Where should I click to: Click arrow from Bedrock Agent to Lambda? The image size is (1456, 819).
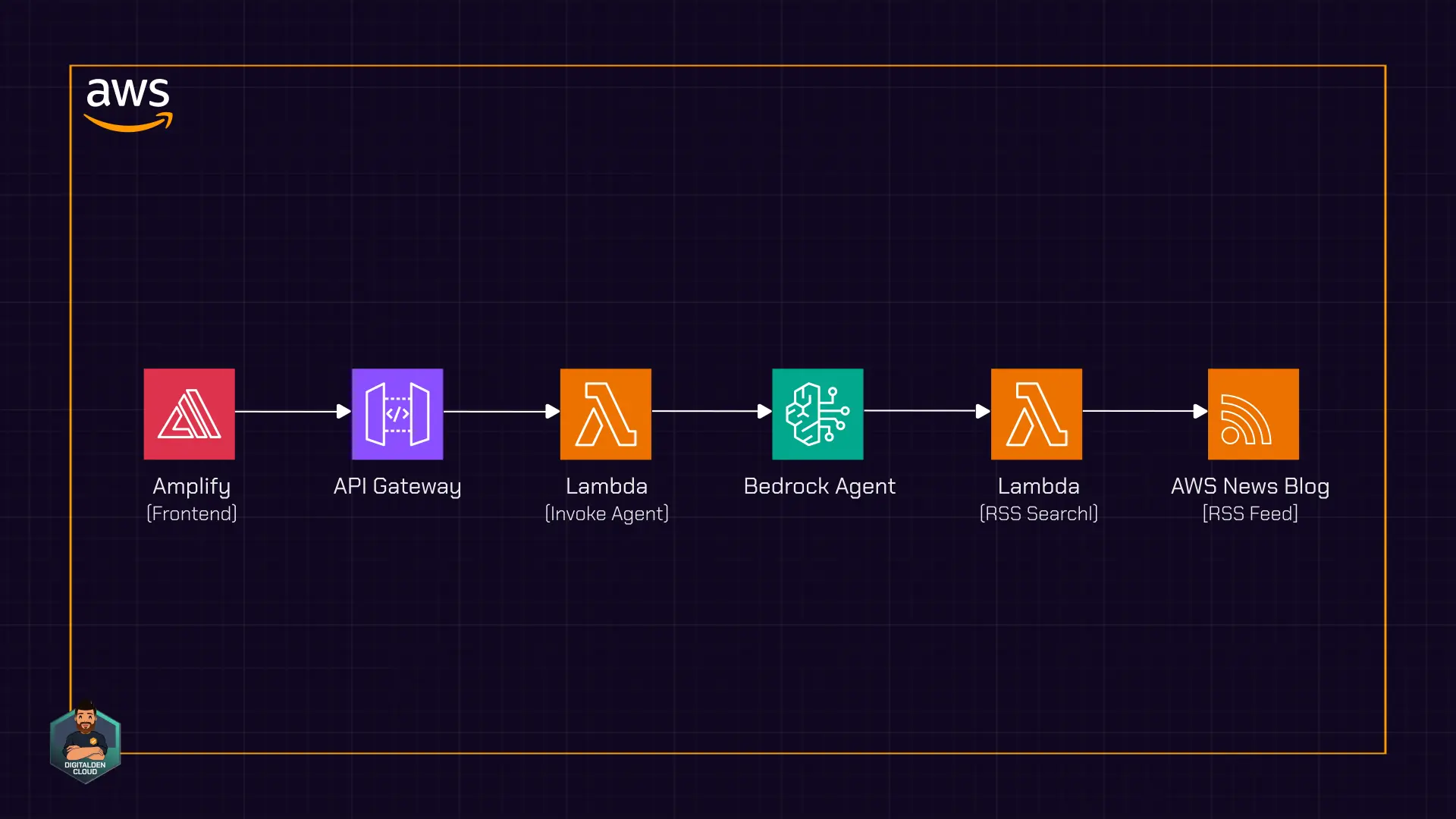[927, 411]
